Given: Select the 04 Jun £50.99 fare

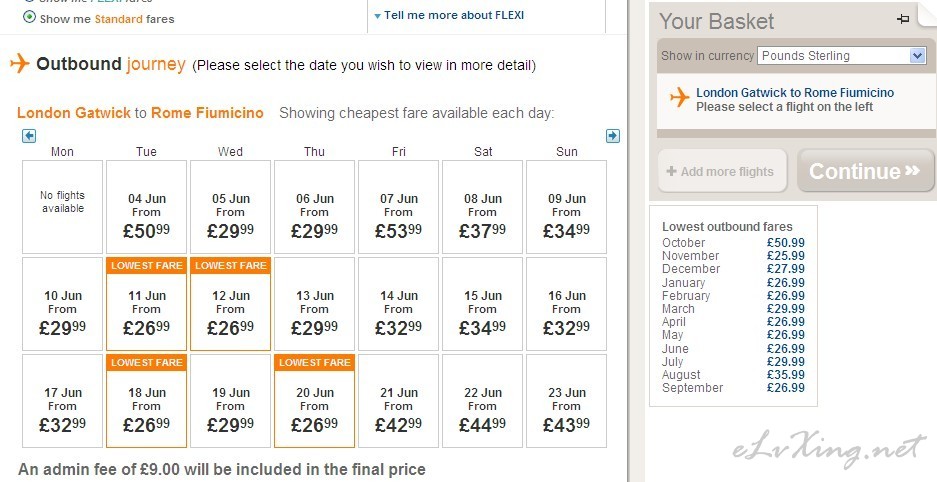Looking at the screenshot, I should tap(146, 207).
